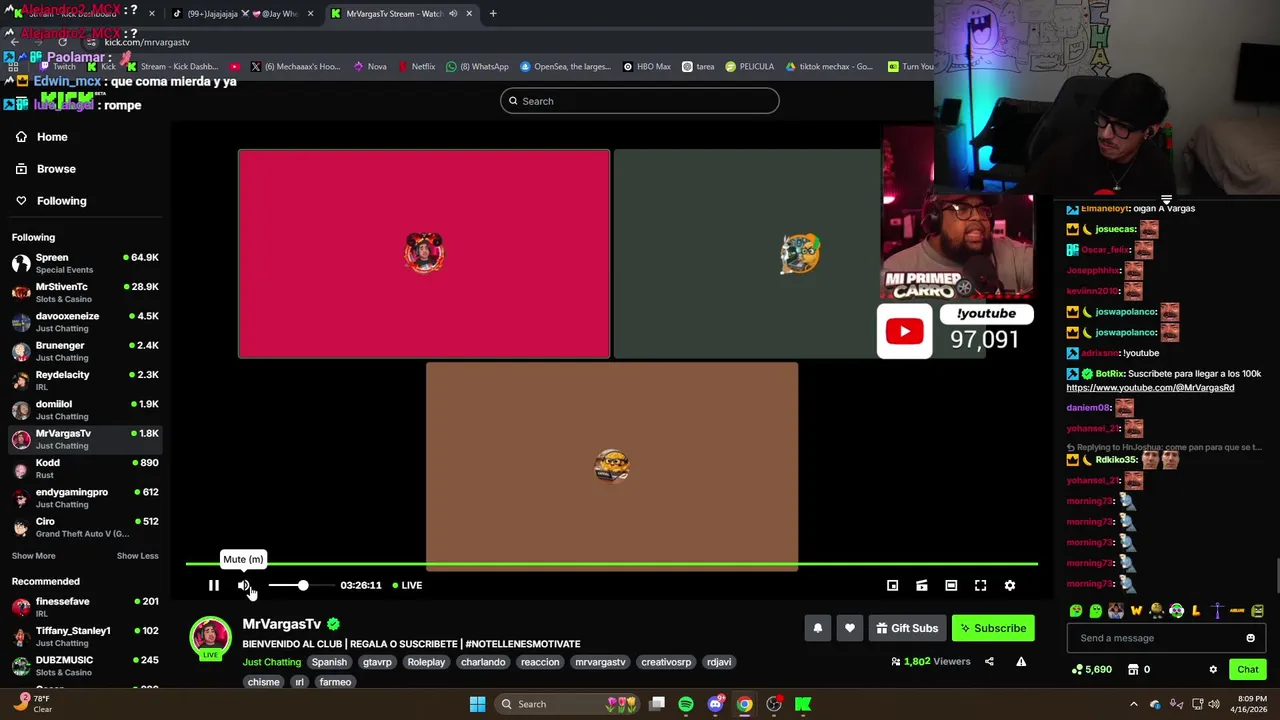
Task: Show hidden system tray icons
Action: coord(1133,704)
